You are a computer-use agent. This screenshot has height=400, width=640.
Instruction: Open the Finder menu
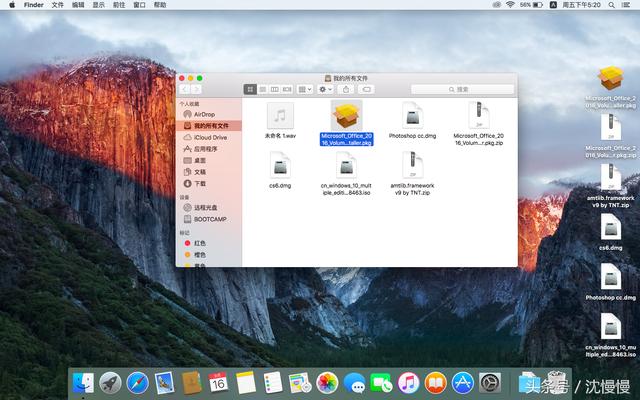(x=33, y=5)
